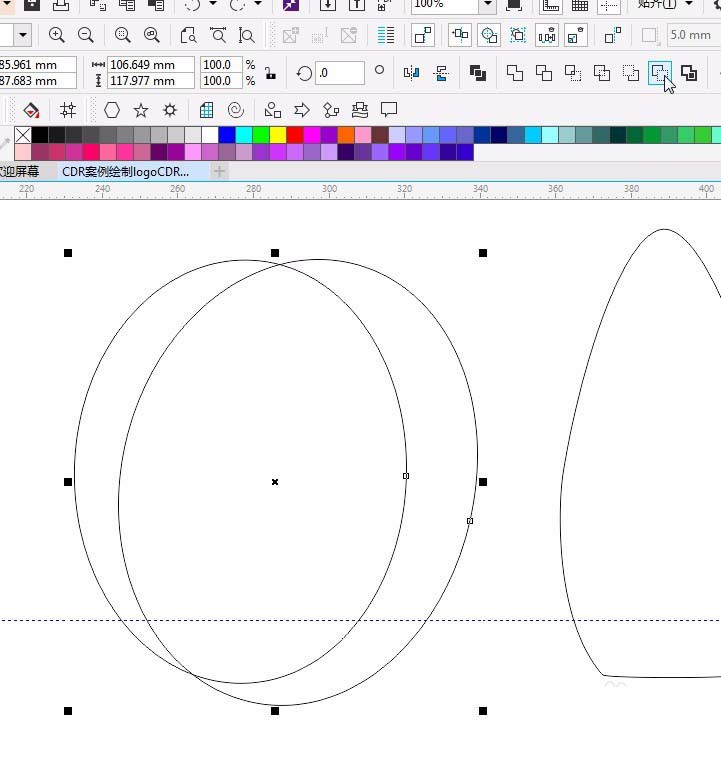This screenshot has height=759, width=721.
Task: Click the no-fill X color swatch
Action: [x=22, y=135]
